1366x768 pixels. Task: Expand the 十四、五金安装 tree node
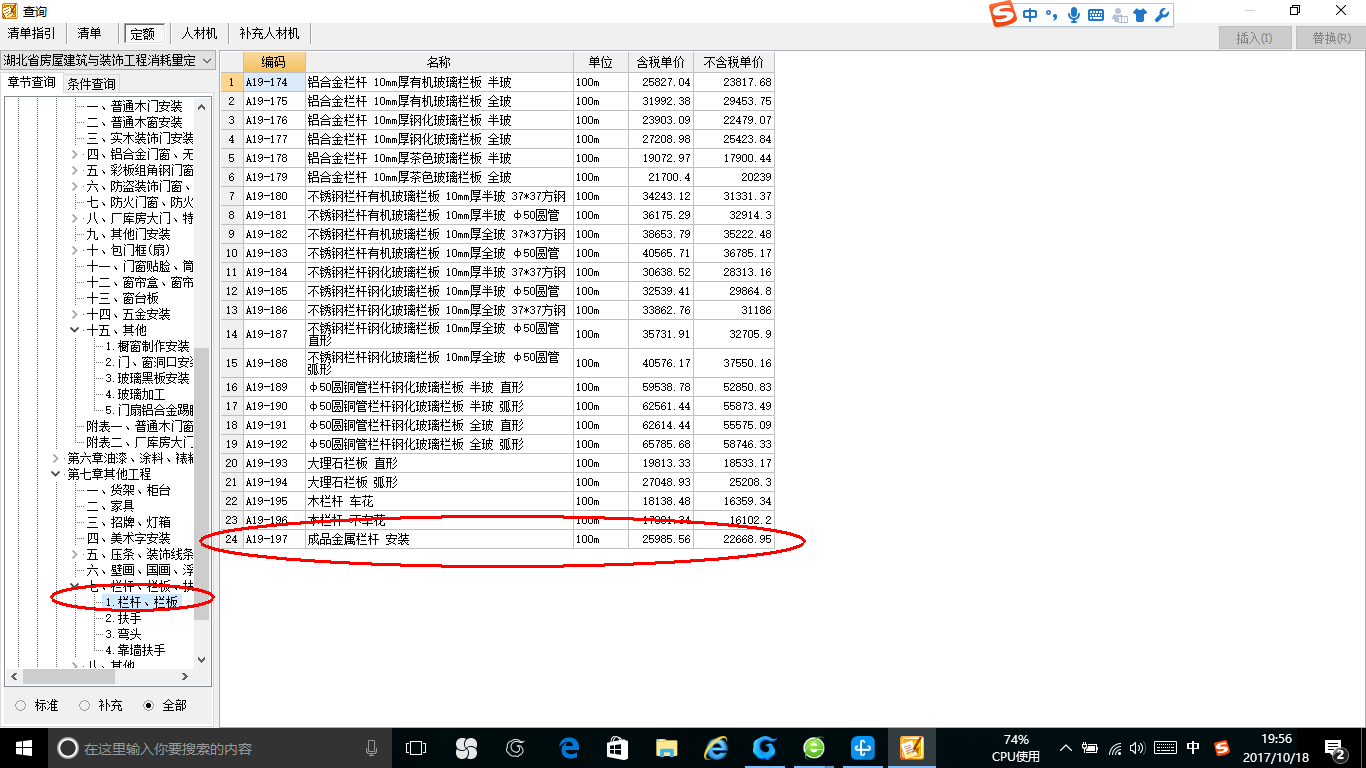click(x=75, y=314)
